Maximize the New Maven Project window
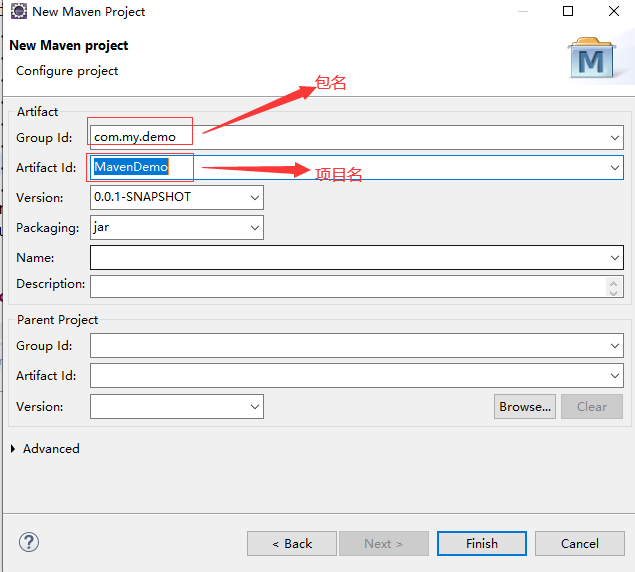 [x=568, y=11]
